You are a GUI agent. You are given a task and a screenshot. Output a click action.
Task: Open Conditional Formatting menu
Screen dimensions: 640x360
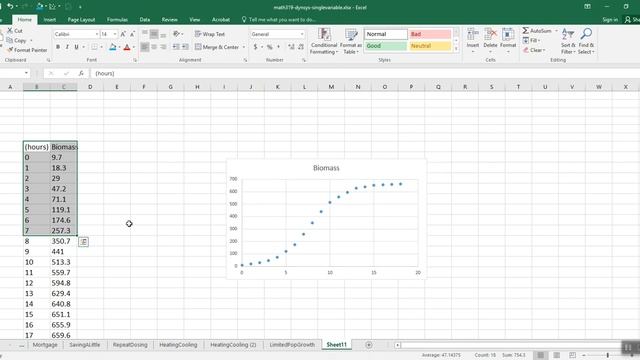[x=324, y=41]
